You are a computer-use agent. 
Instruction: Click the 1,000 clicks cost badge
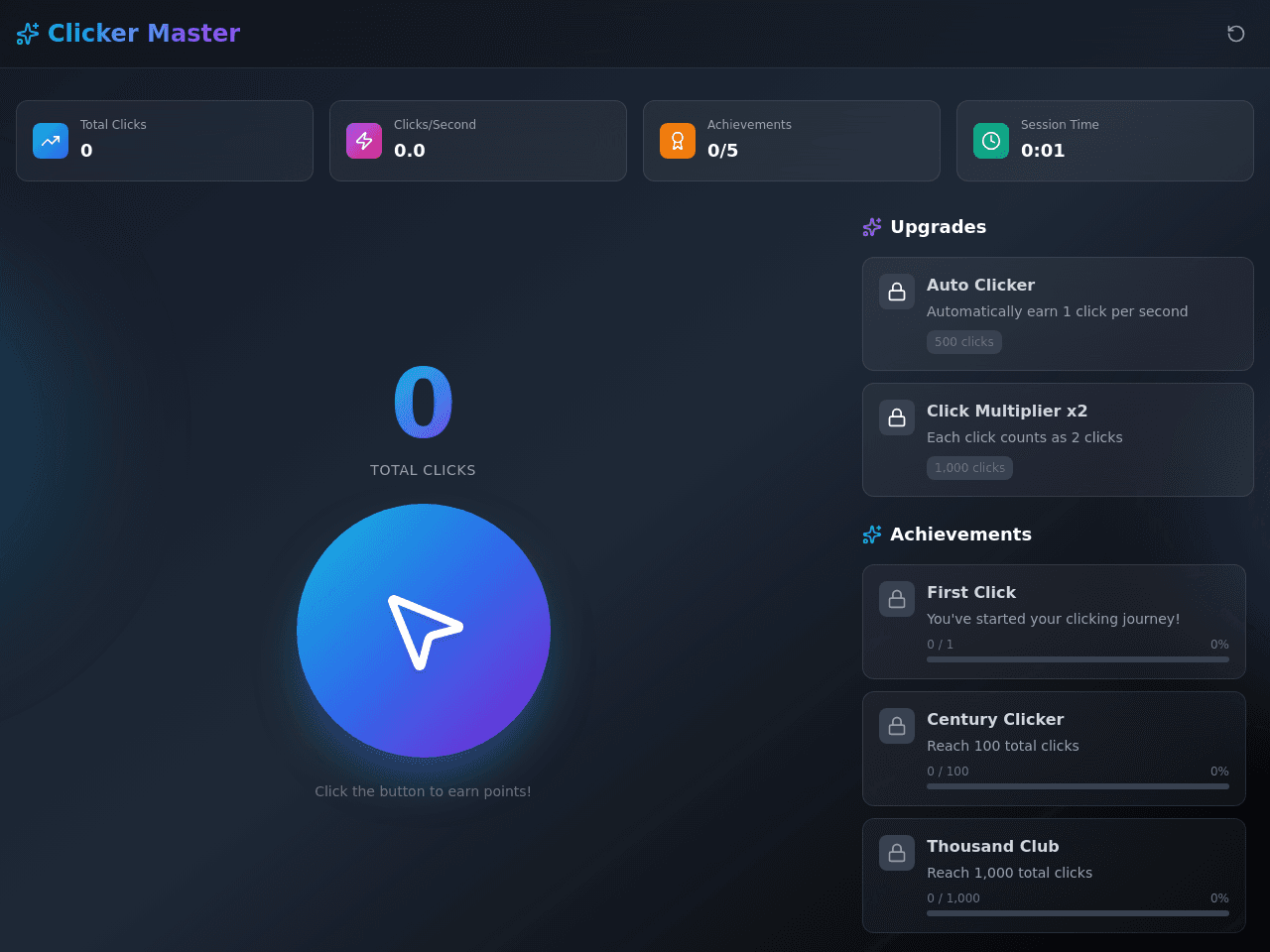tap(969, 468)
